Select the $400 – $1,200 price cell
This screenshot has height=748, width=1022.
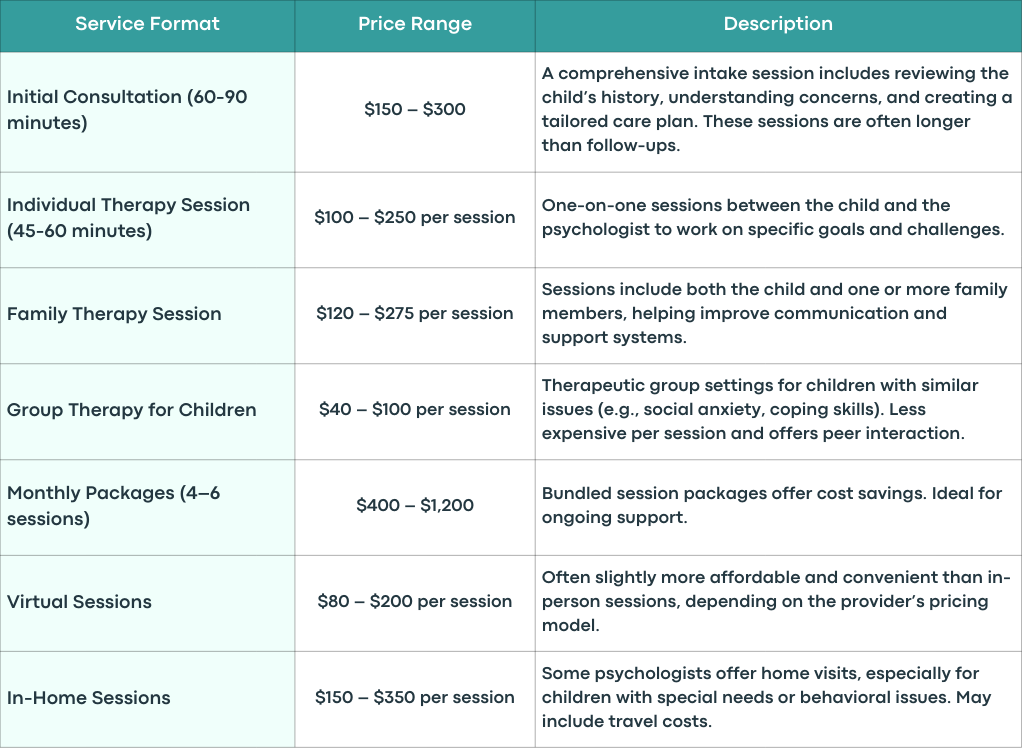point(415,505)
